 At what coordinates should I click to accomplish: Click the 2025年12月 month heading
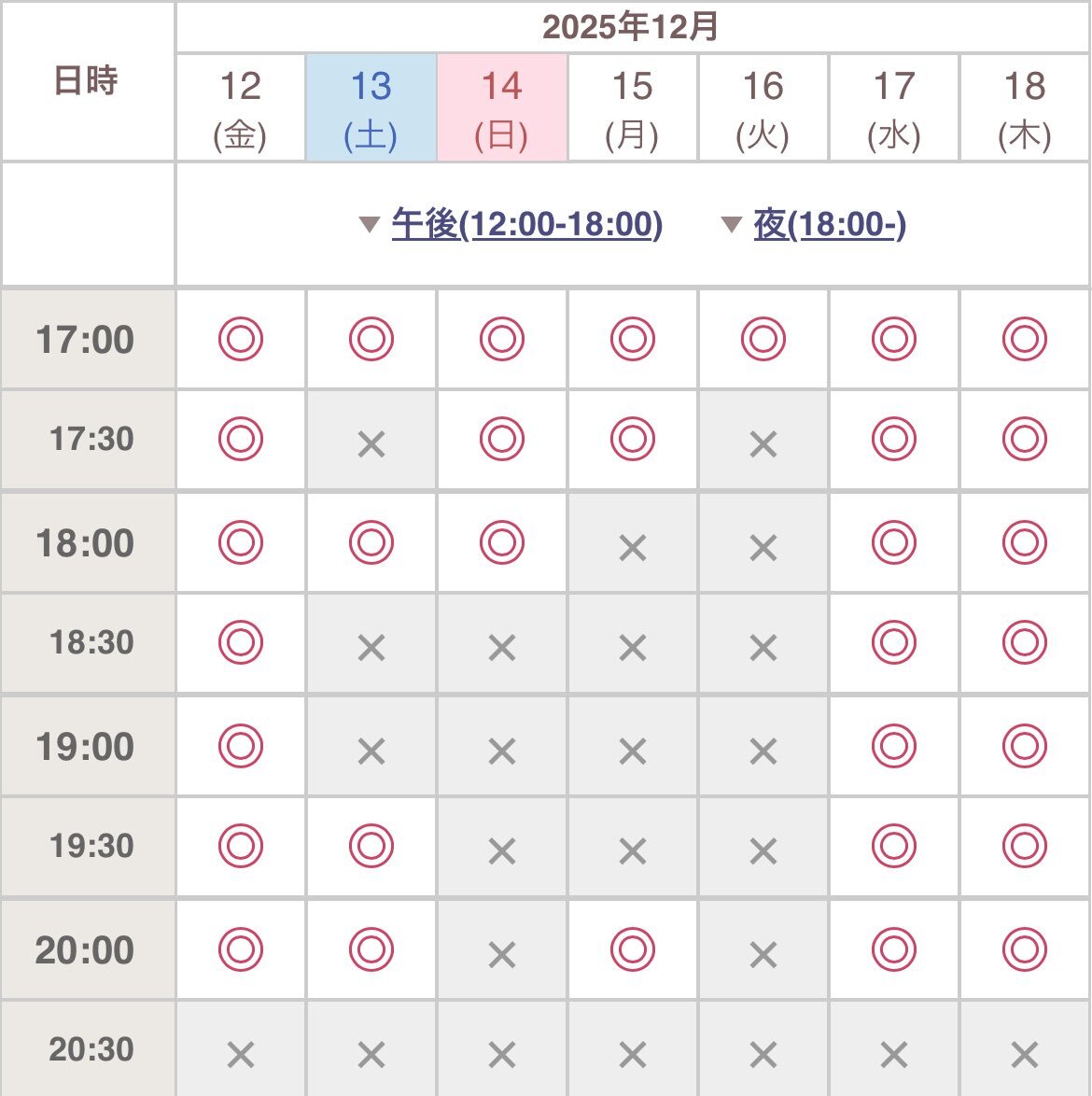[631, 27]
